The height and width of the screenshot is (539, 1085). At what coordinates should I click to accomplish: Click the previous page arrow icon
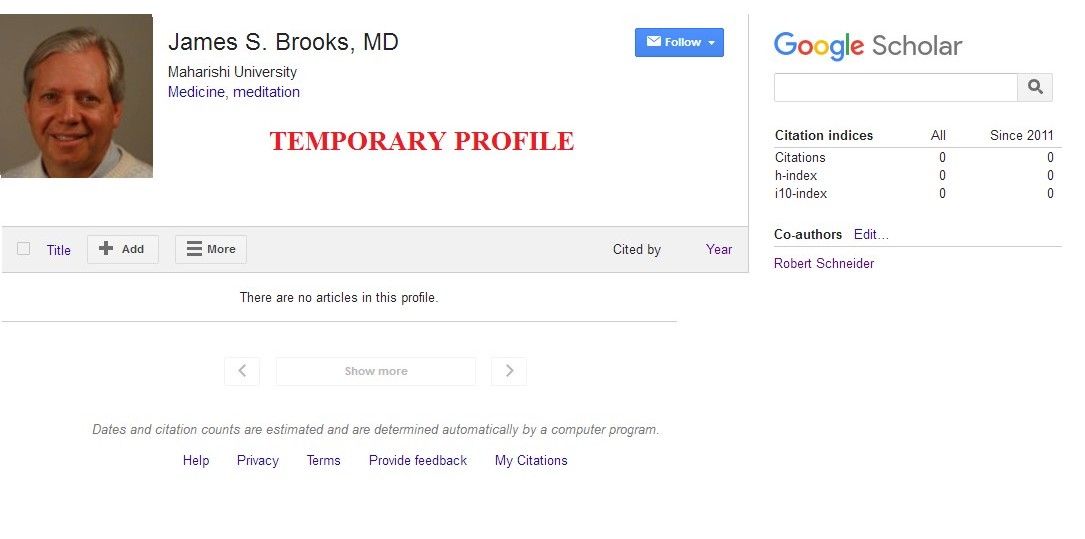(242, 371)
